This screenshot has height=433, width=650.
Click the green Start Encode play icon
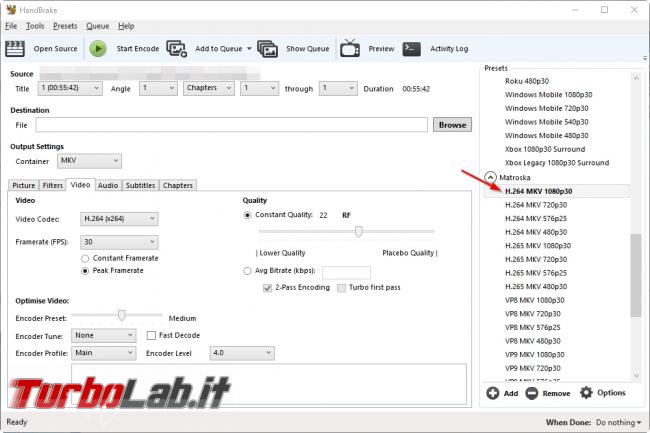98,49
